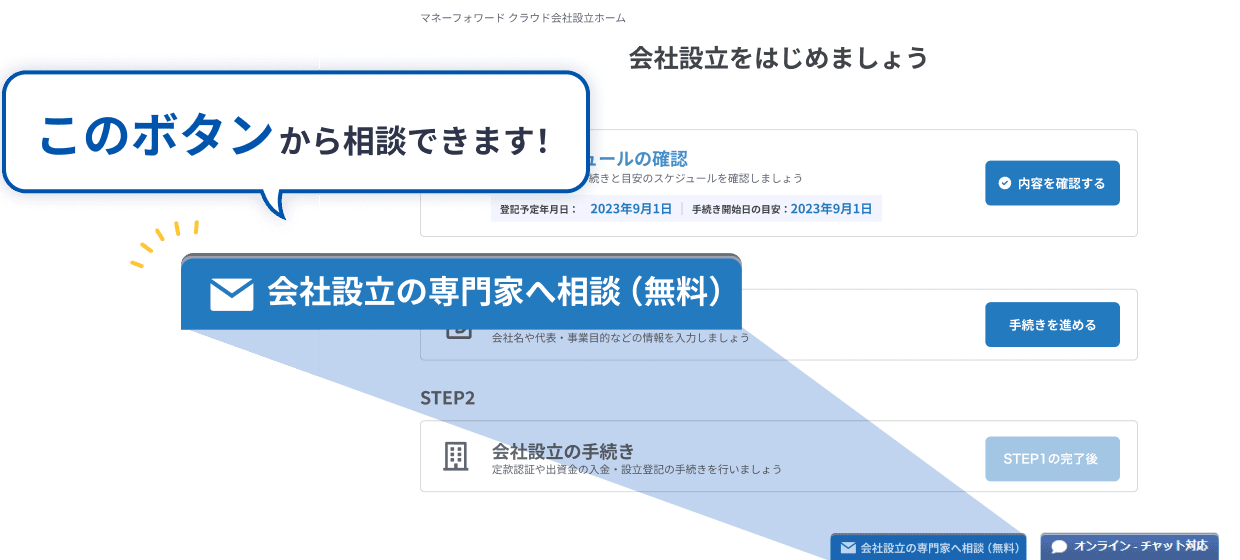The height and width of the screenshot is (560, 1240).
Task: Click the 登記予定年月日 date 2023年9月1日
Action: (630, 209)
